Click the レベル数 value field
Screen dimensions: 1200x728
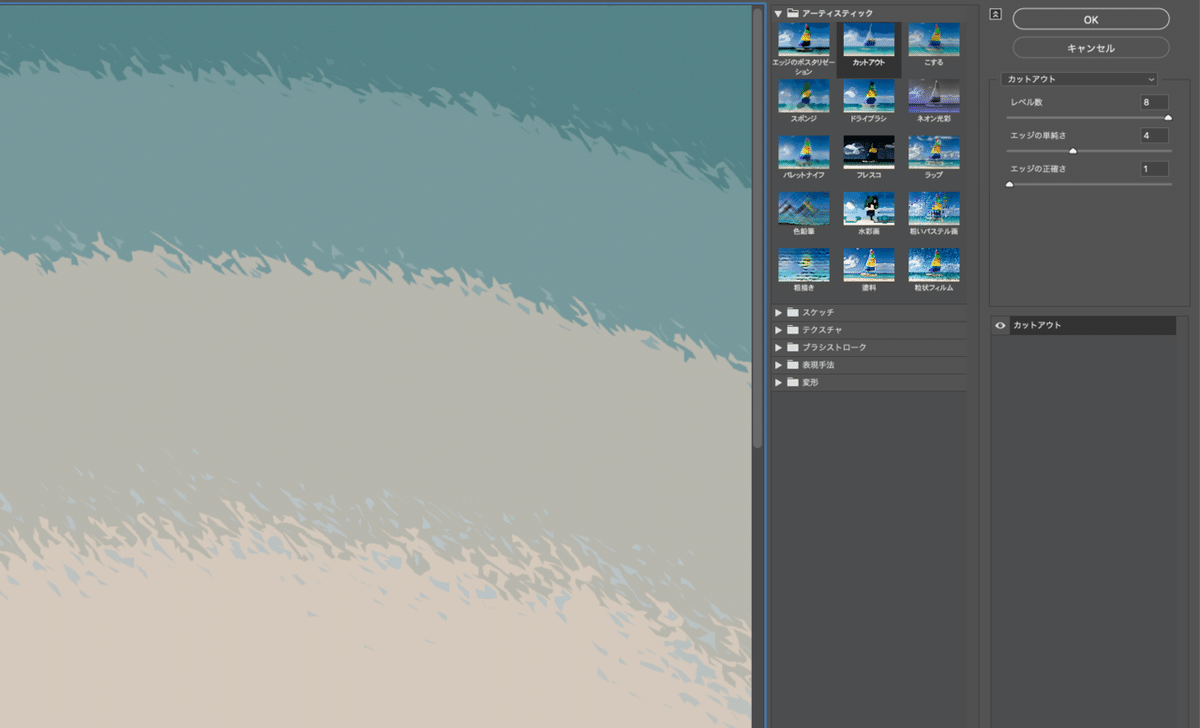click(x=1154, y=103)
